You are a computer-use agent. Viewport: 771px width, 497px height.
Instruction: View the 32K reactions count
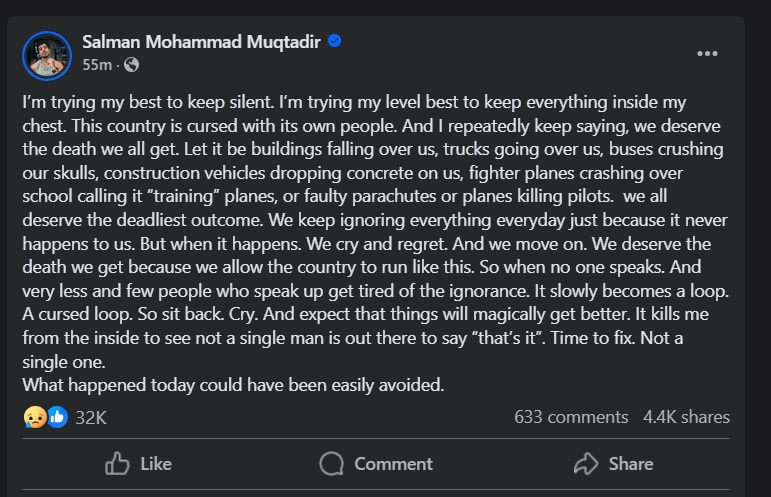click(91, 417)
